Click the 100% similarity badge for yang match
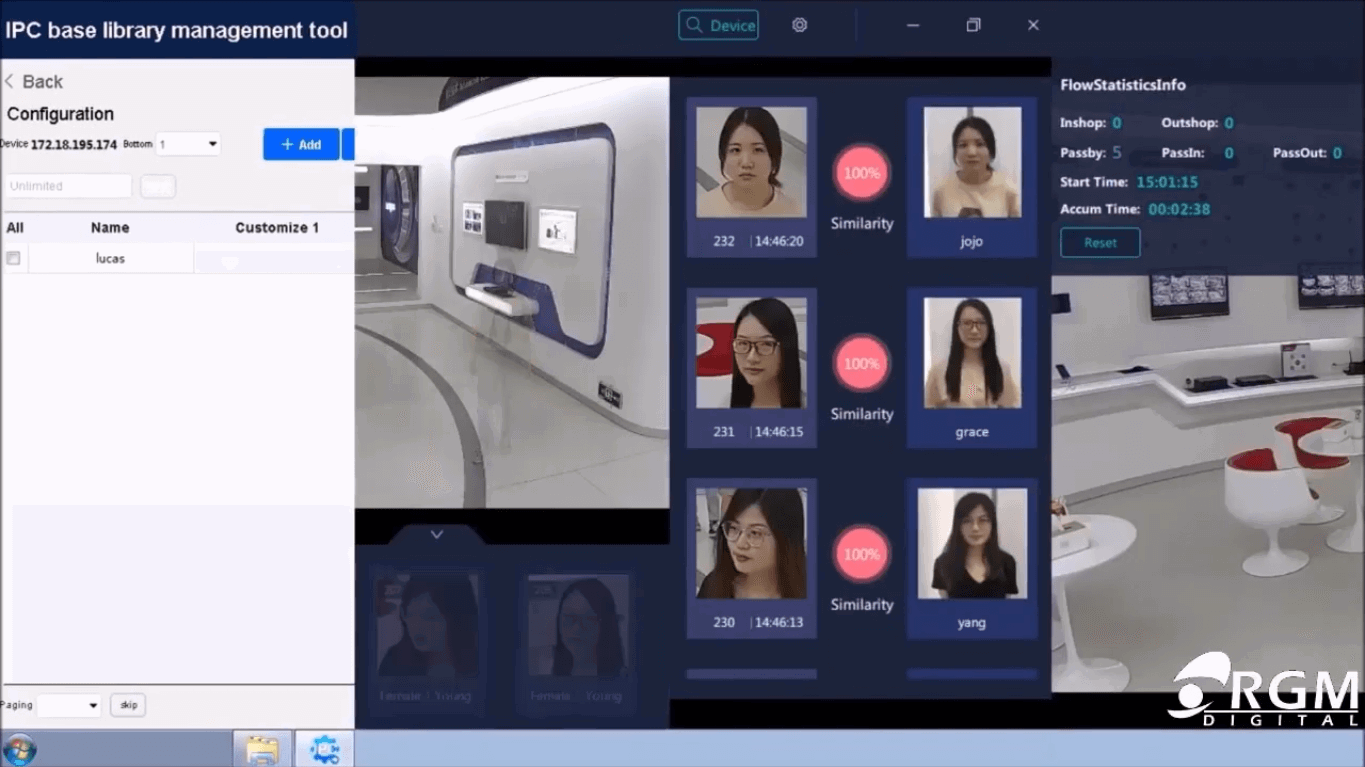Viewport: 1365px width, 767px height. pos(861,553)
